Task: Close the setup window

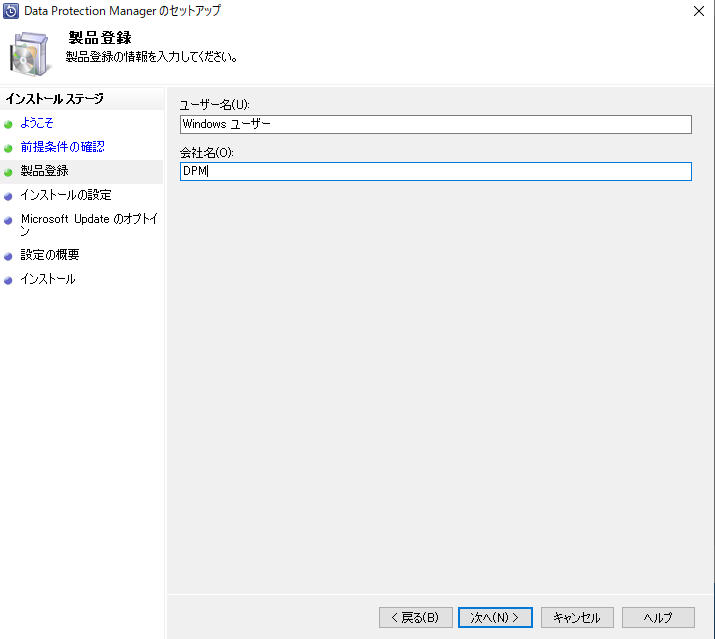Action: pos(699,11)
